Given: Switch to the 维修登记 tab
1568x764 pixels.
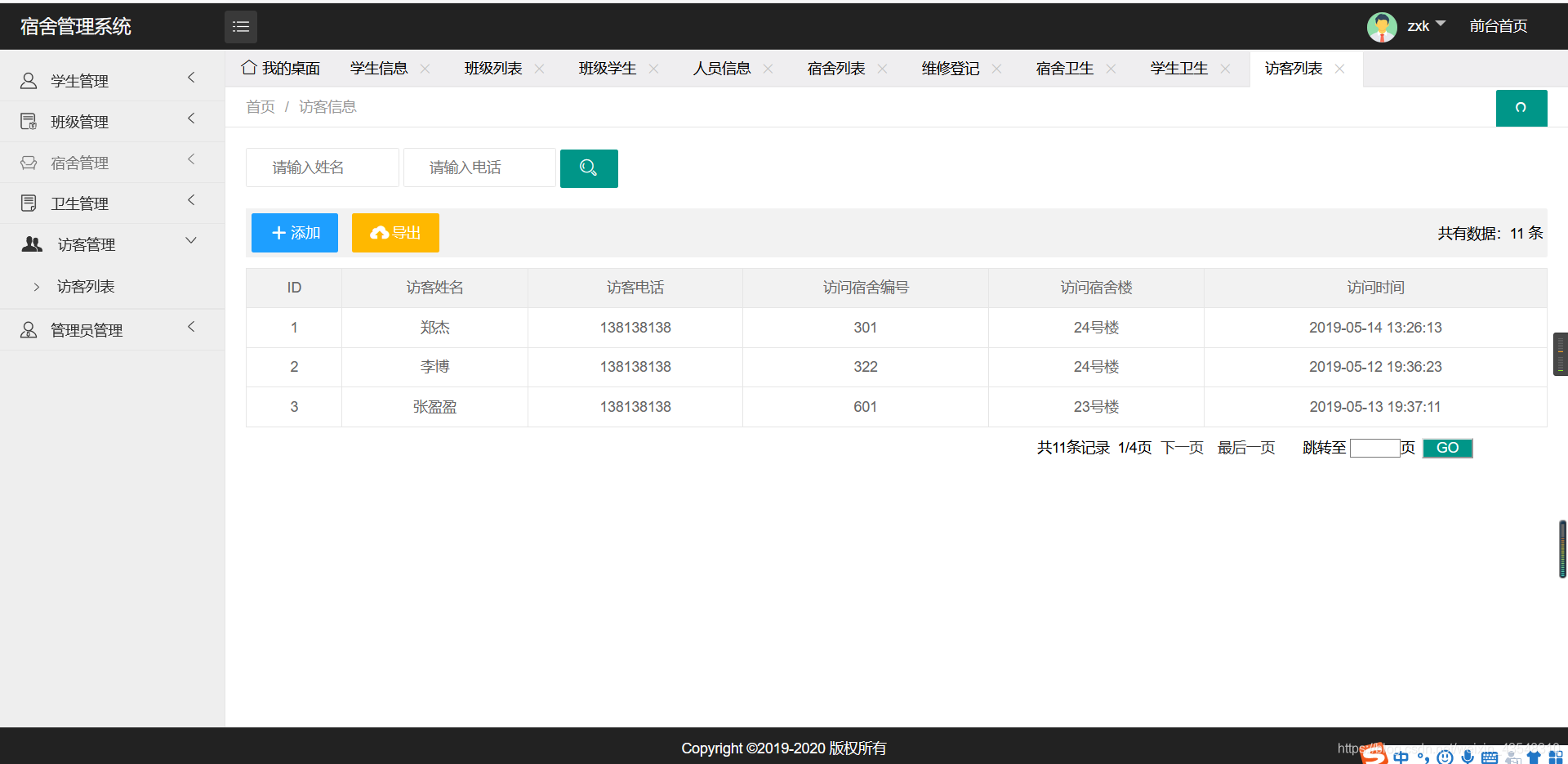Looking at the screenshot, I should click(x=951, y=69).
